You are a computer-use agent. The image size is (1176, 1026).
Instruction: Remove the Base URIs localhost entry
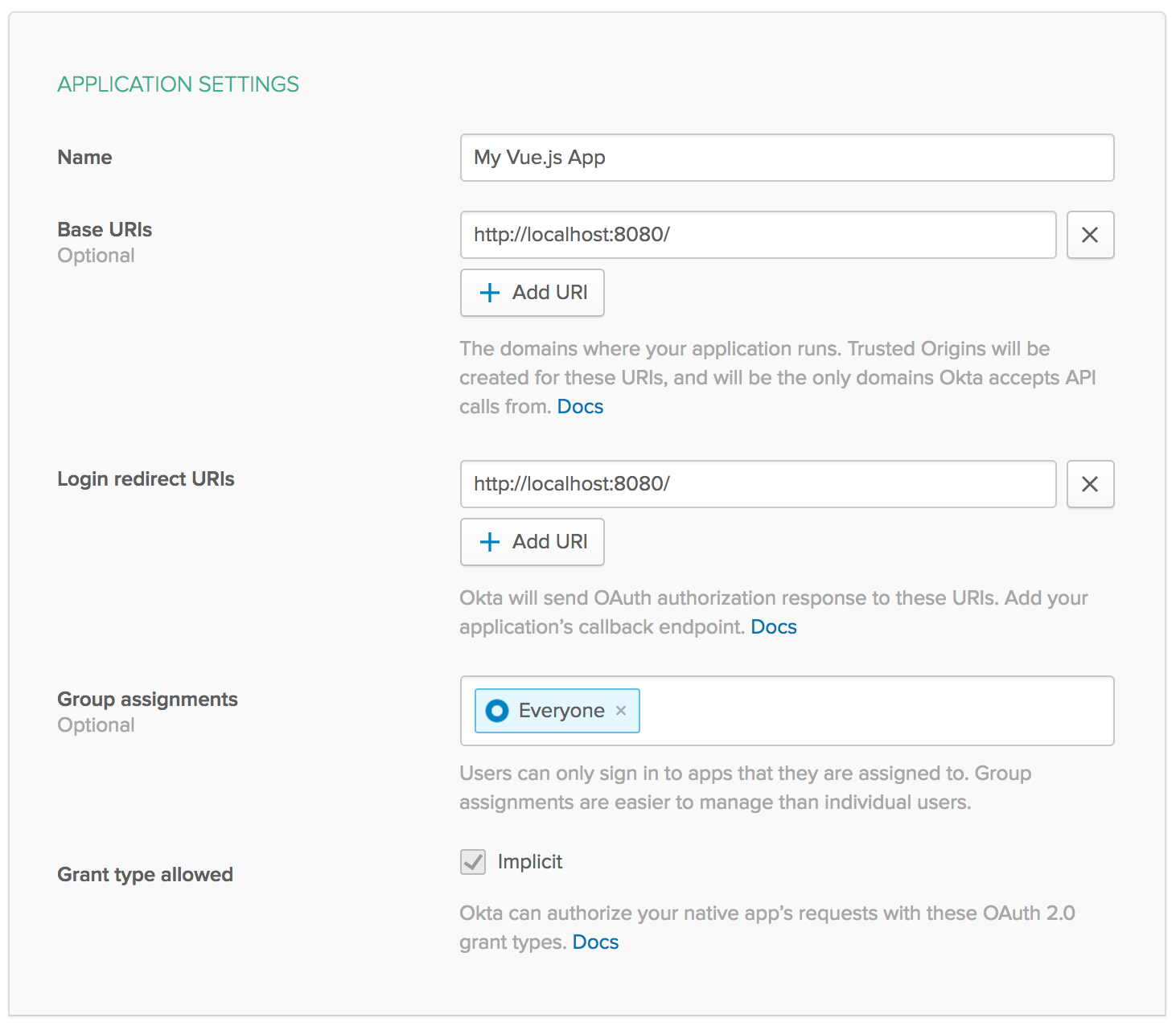click(1090, 235)
